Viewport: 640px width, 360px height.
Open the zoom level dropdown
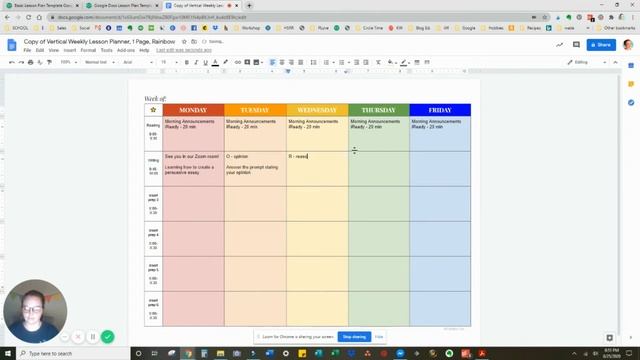tap(69, 62)
